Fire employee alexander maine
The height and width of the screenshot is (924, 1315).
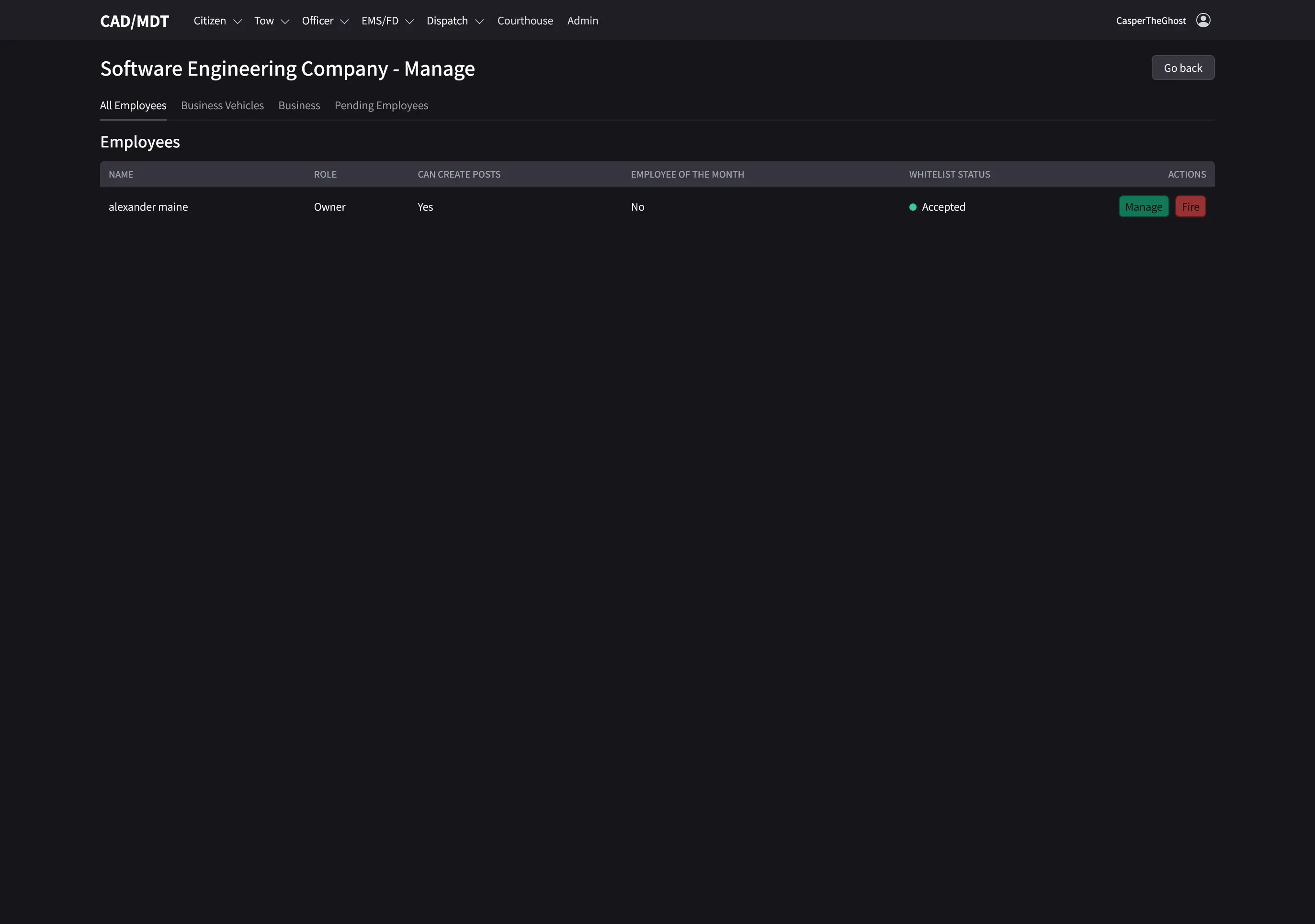click(x=1190, y=207)
